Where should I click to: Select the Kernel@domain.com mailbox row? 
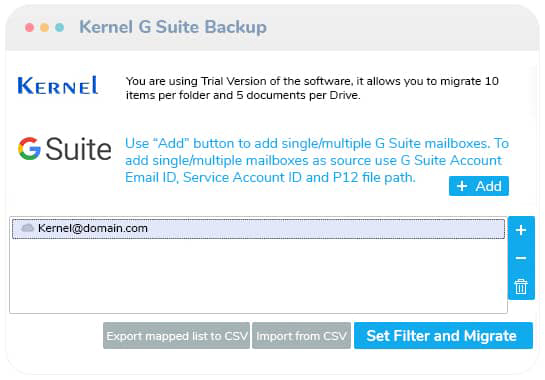point(258,228)
